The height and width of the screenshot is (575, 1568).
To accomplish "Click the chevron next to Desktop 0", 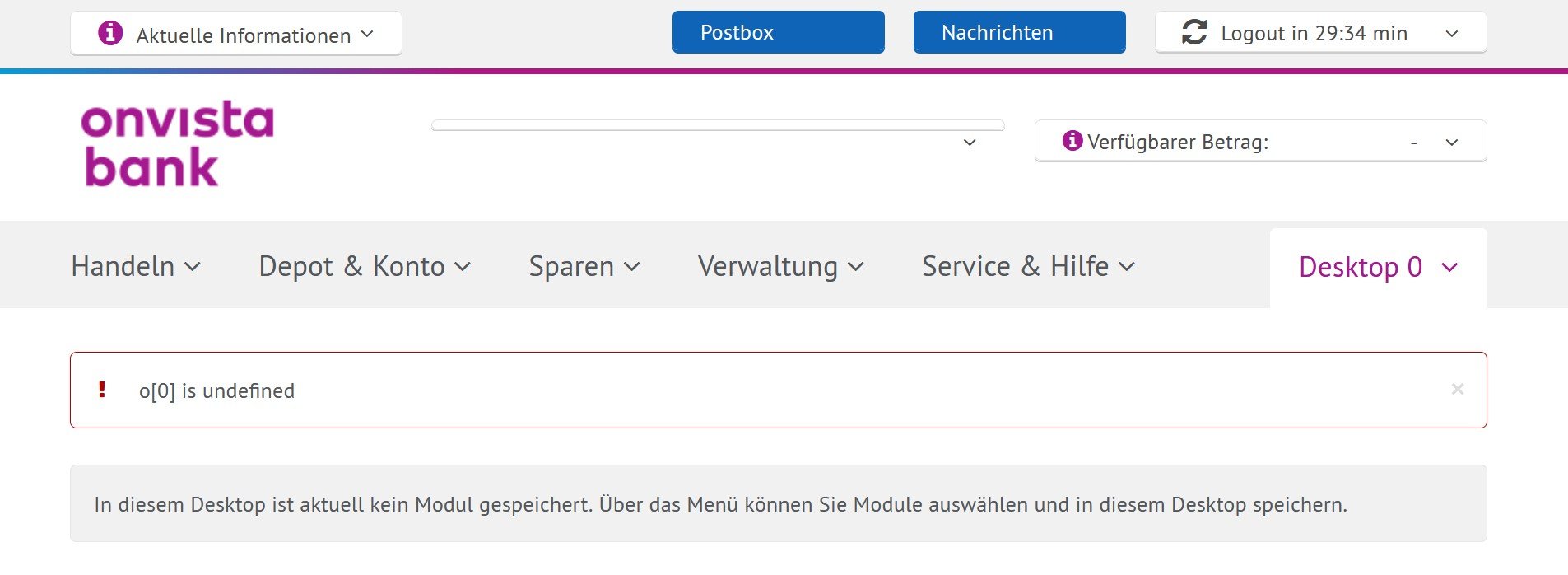I will point(1450,268).
